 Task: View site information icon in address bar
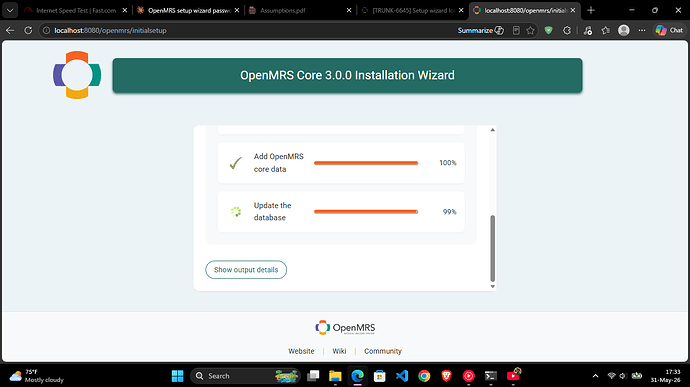click(x=46, y=30)
